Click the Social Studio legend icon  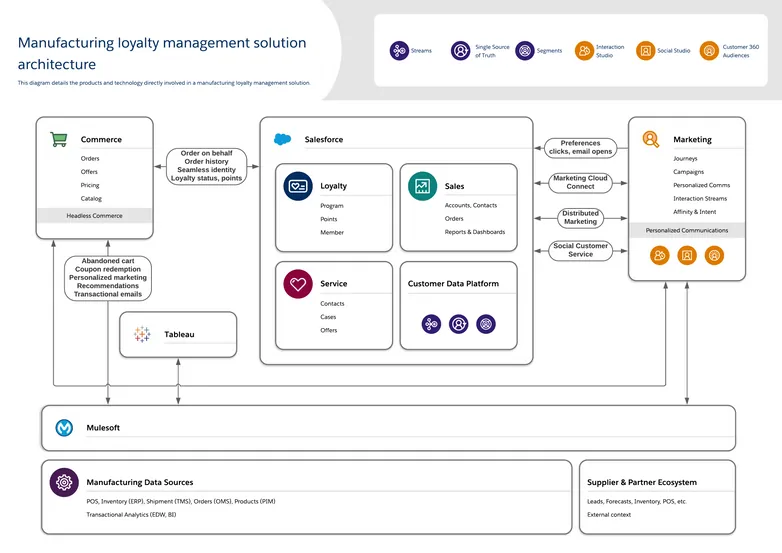tap(646, 50)
